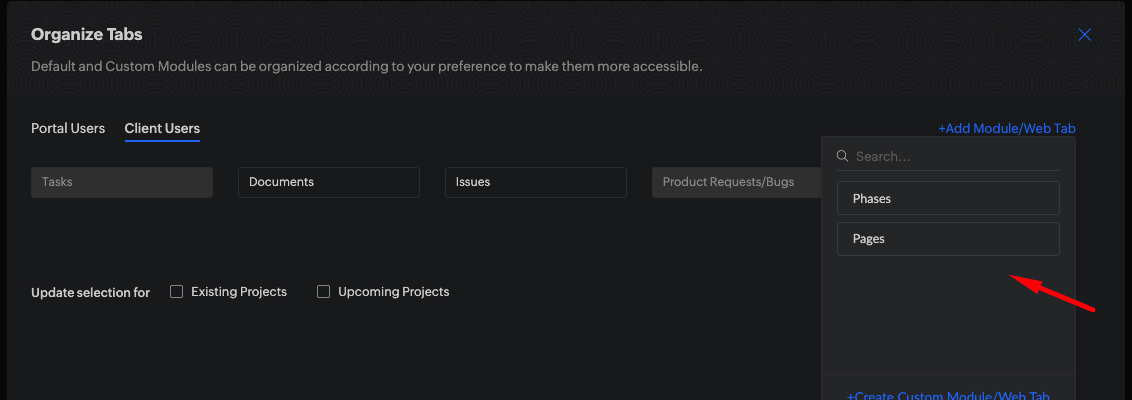Viewport: 1132px width, 400px height.
Task: Click the magnifier icon in the search box
Action: pyautogui.click(x=843, y=157)
